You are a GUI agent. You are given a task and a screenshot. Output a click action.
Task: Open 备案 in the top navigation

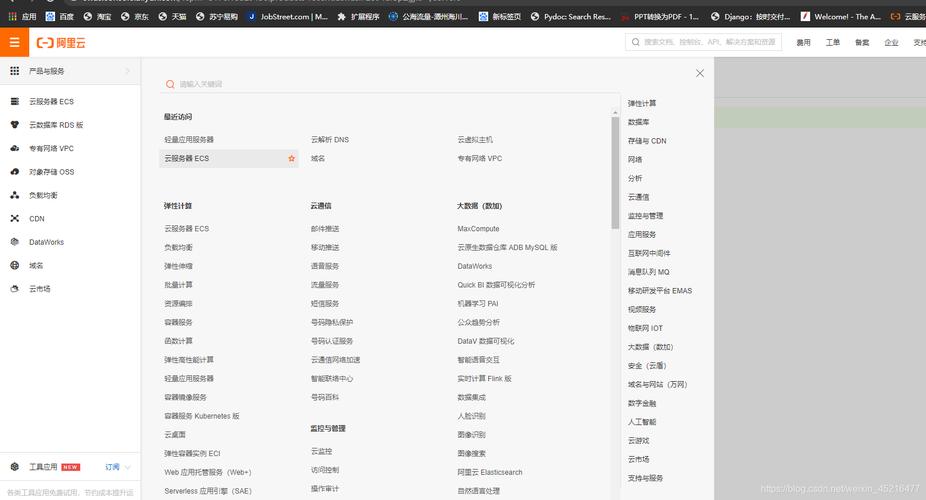pyautogui.click(x=862, y=43)
